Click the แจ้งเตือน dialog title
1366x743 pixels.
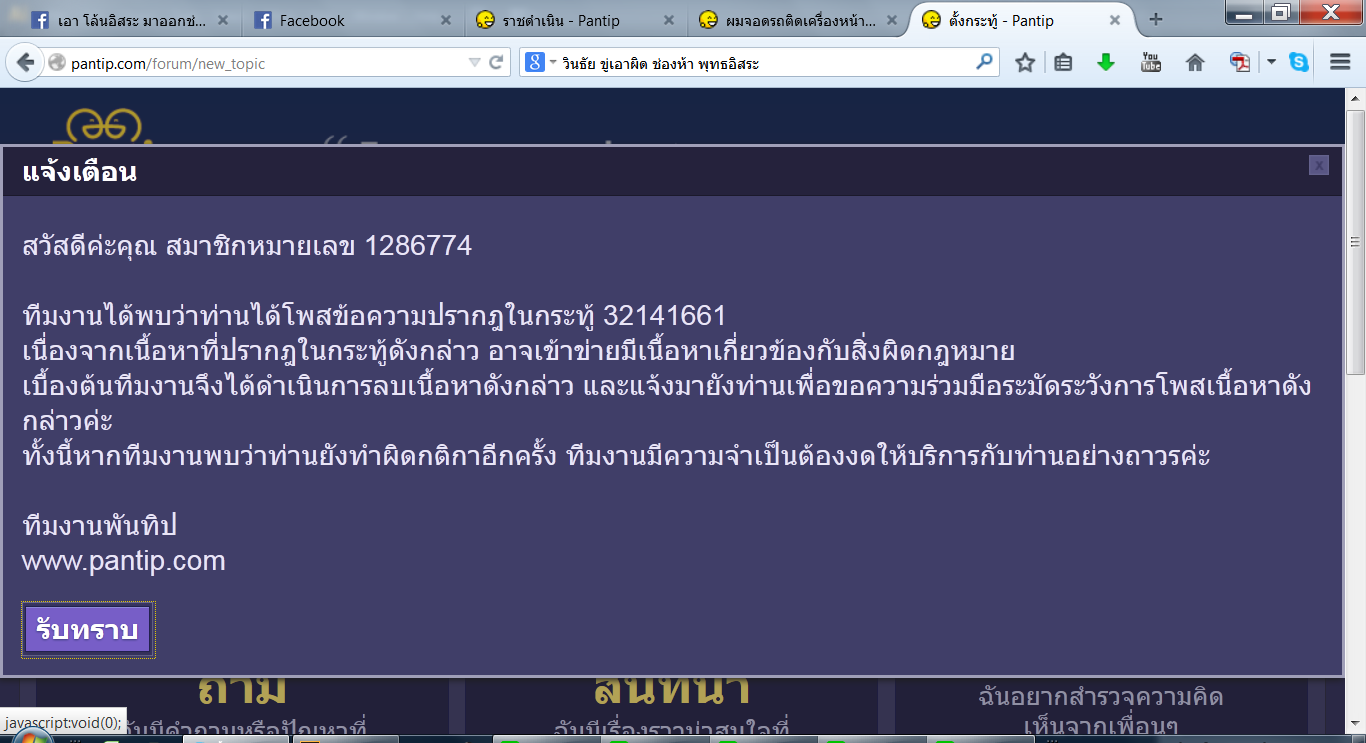pyautogui.click(x=79, y=172)
